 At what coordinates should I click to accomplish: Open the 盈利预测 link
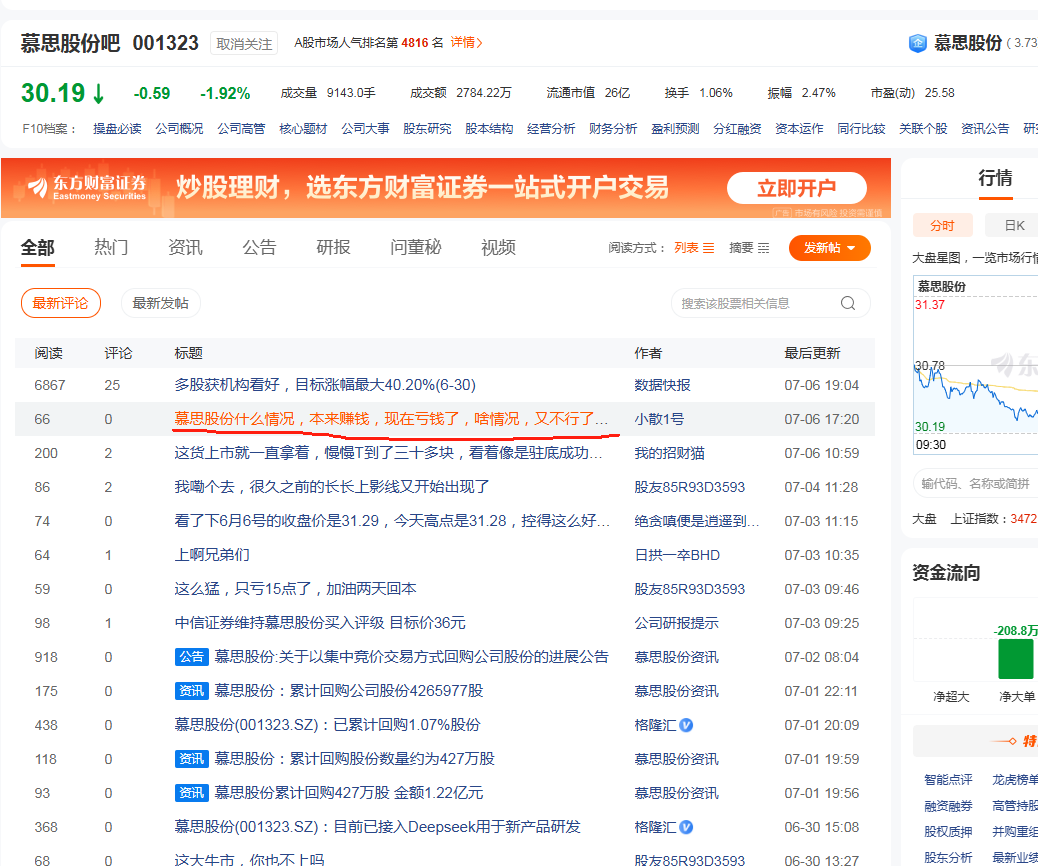coord(675,128)
